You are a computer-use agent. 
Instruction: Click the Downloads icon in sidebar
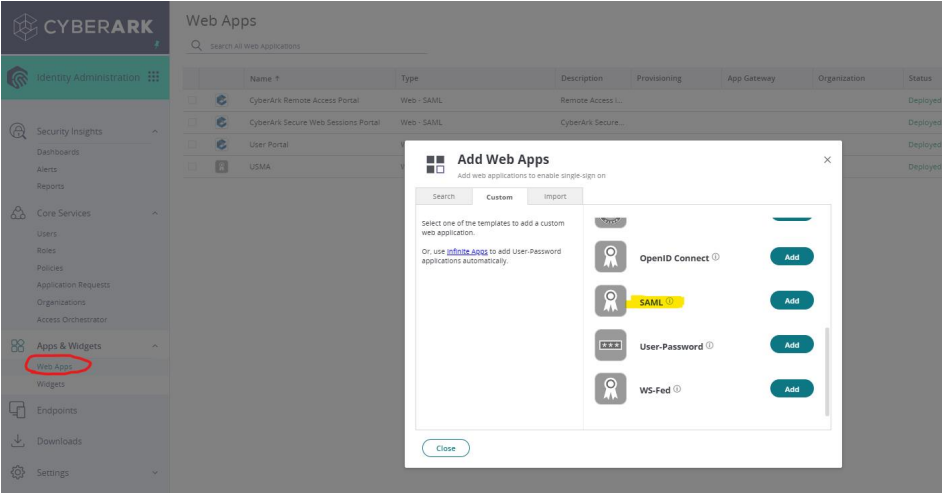pyautogui.click(x=17, y=441)
